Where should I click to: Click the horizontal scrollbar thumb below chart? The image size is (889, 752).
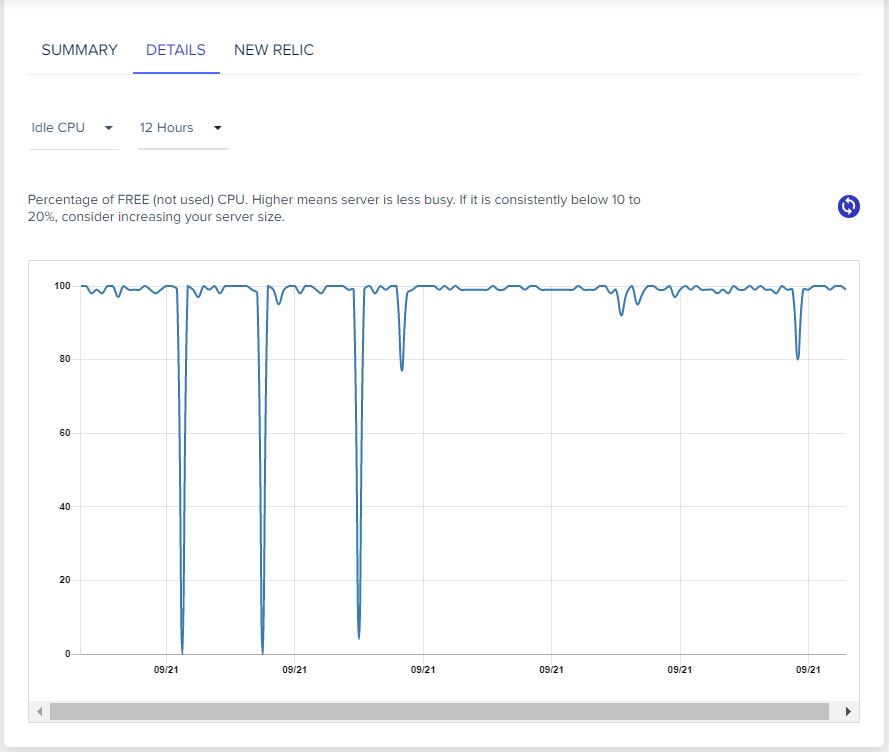[x=439, y=711]
